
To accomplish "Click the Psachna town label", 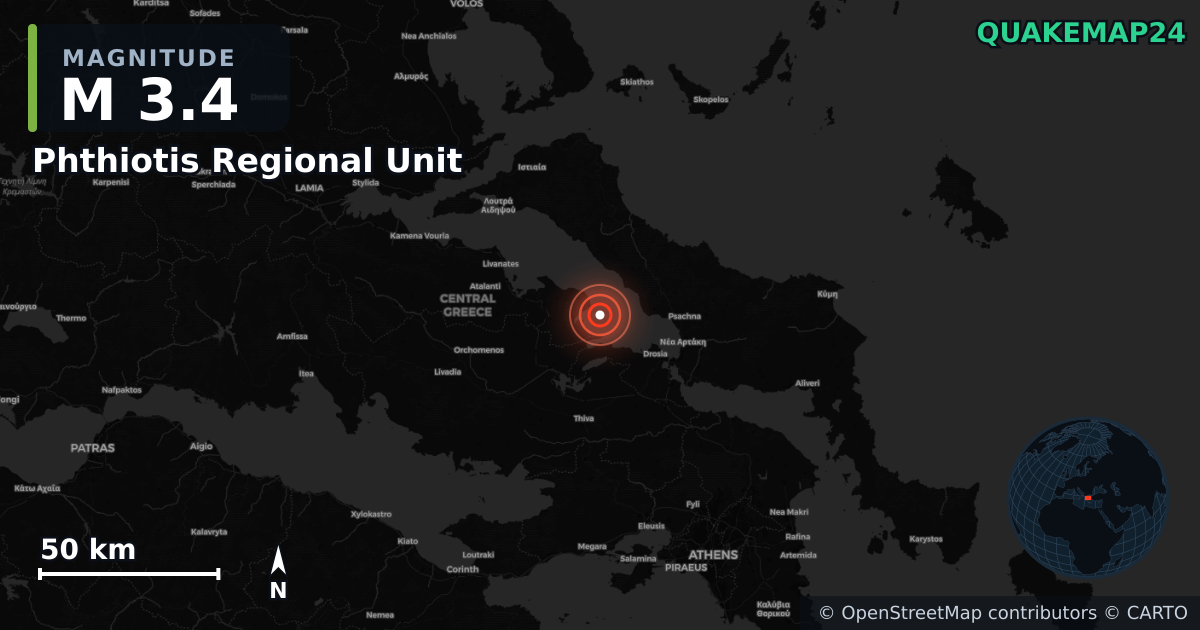I will (684, 316).
